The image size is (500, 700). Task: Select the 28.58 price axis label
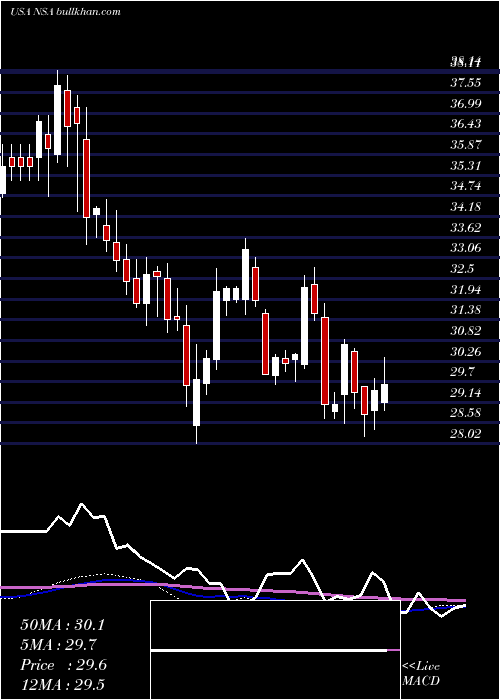(465, 413)
